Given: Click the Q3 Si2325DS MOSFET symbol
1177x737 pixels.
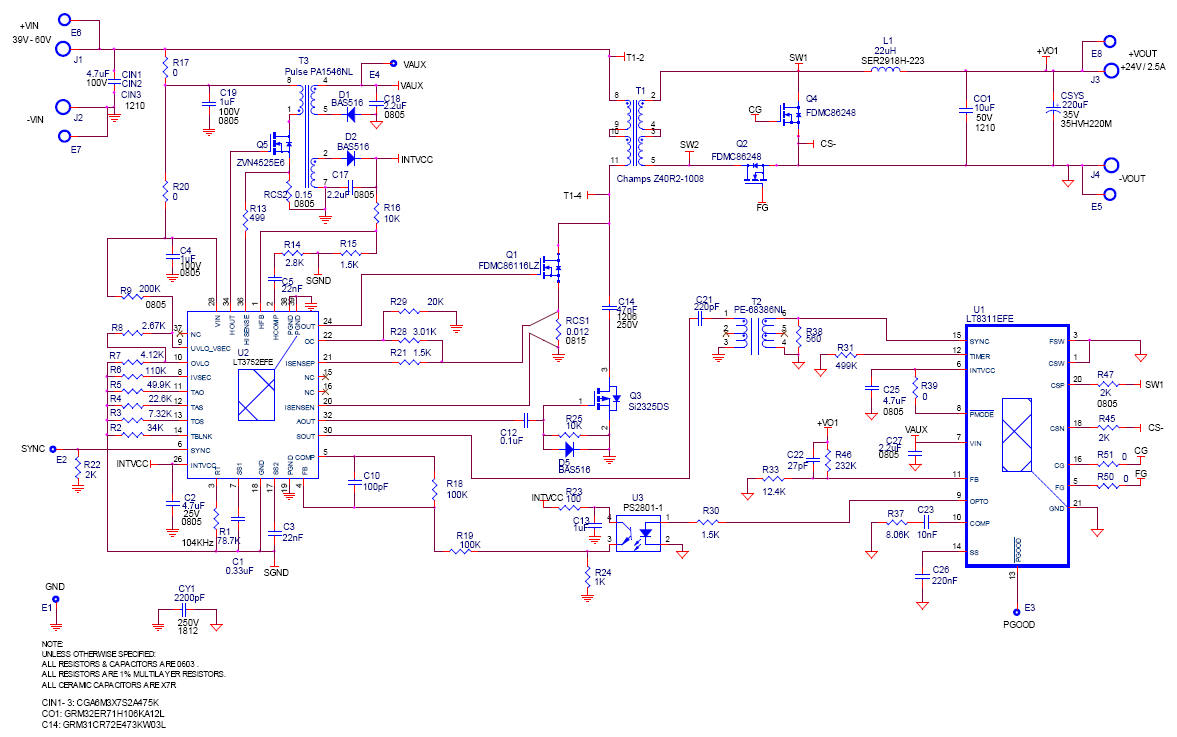Looking at the screenshot, I should coord(607,398).
